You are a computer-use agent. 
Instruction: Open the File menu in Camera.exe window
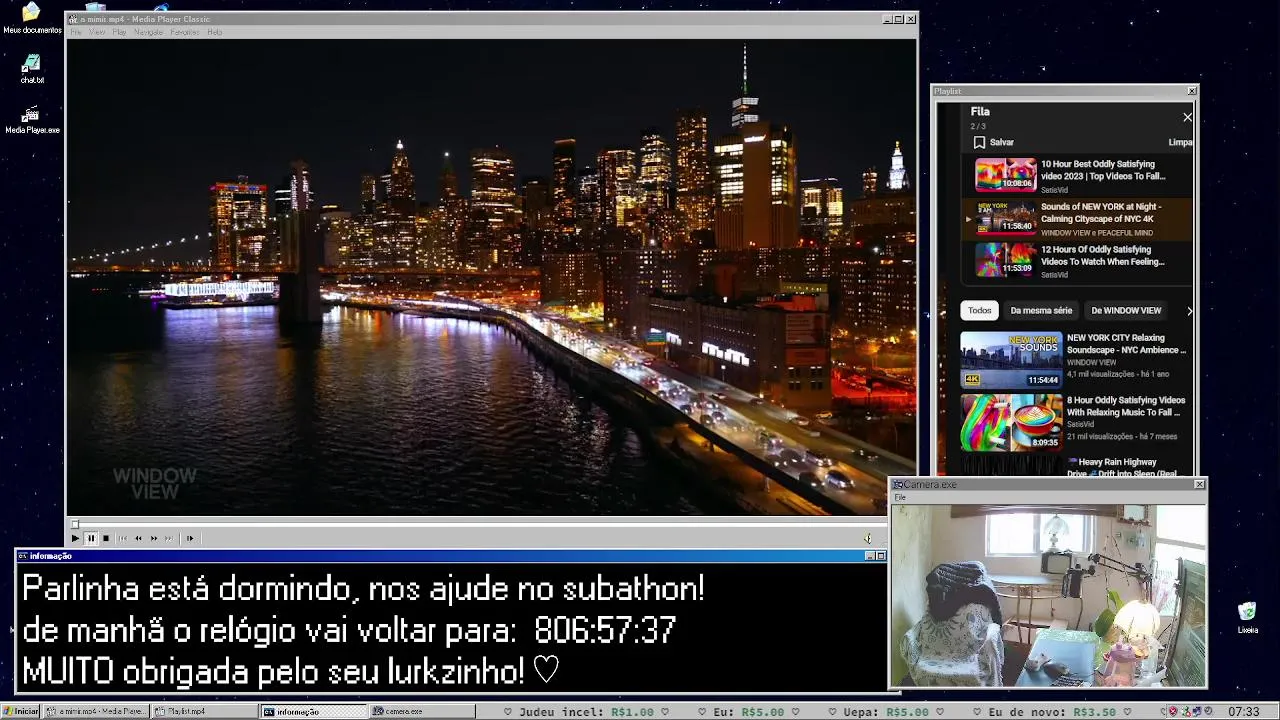(900, 497)
